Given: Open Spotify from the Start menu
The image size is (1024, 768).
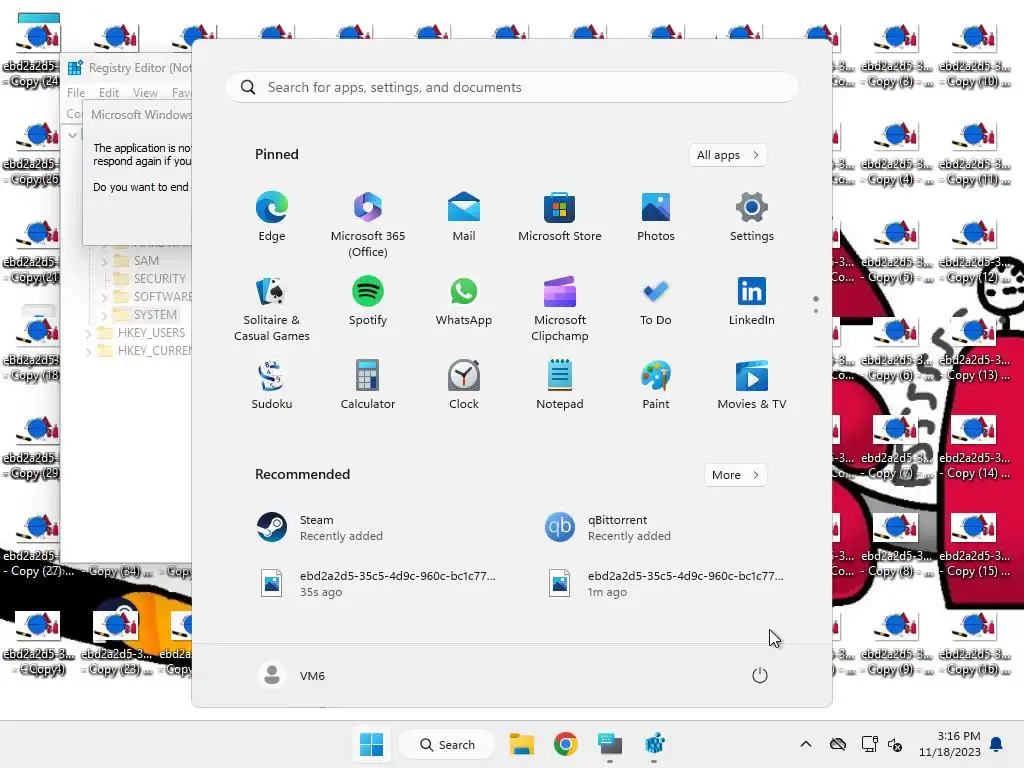Looking at the screenshot, I should pos(368,301).
